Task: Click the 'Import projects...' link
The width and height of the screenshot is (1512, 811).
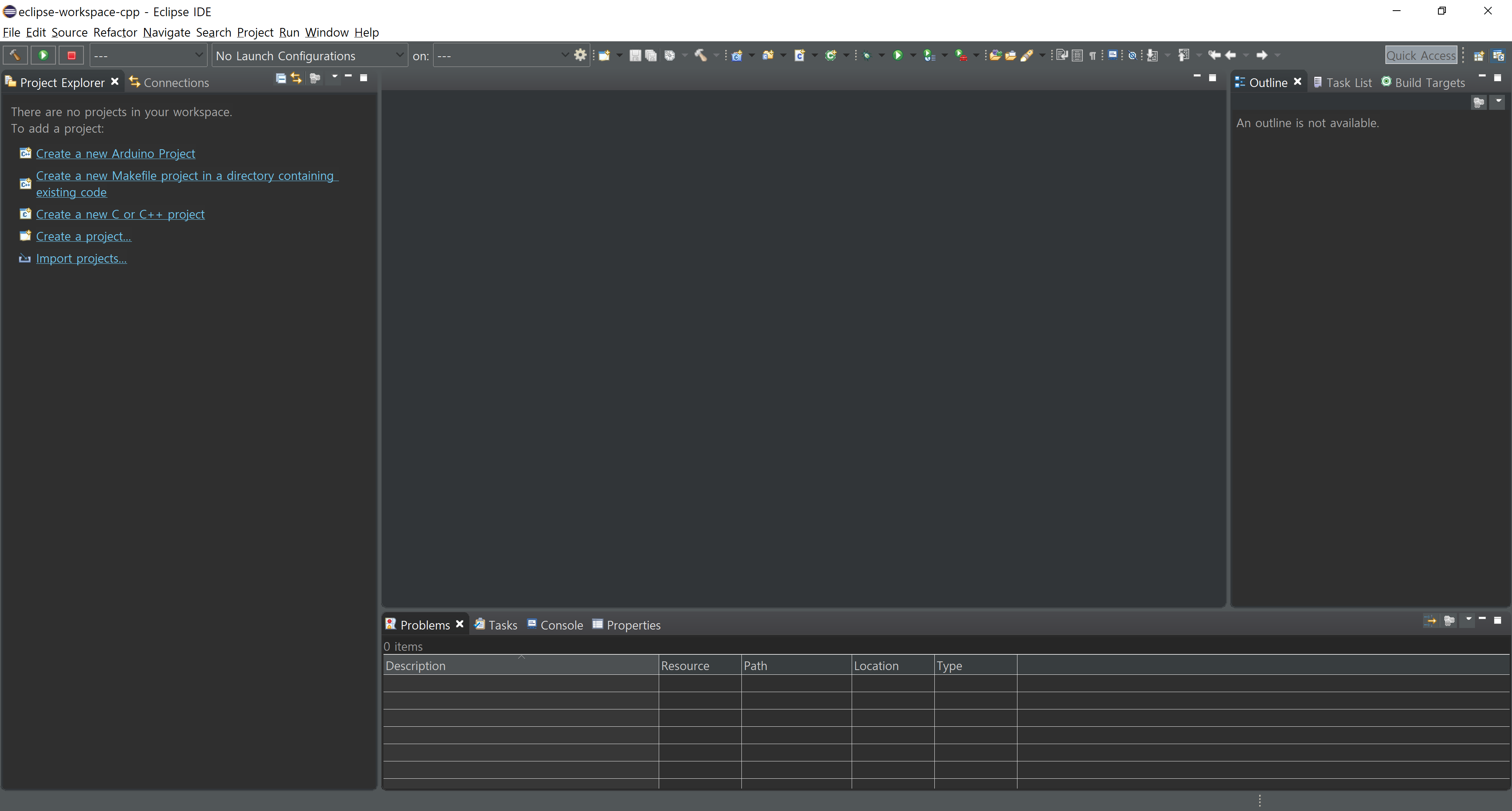Action: 81,259
